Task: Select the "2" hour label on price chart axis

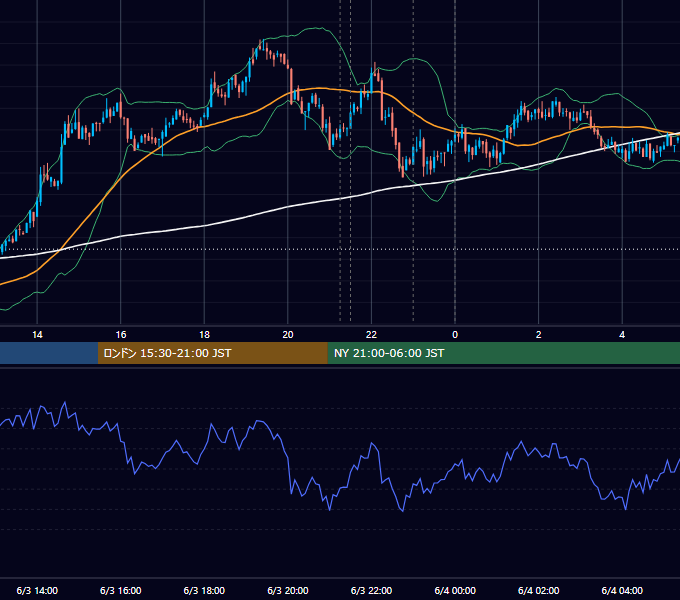Action: point(538,335)
